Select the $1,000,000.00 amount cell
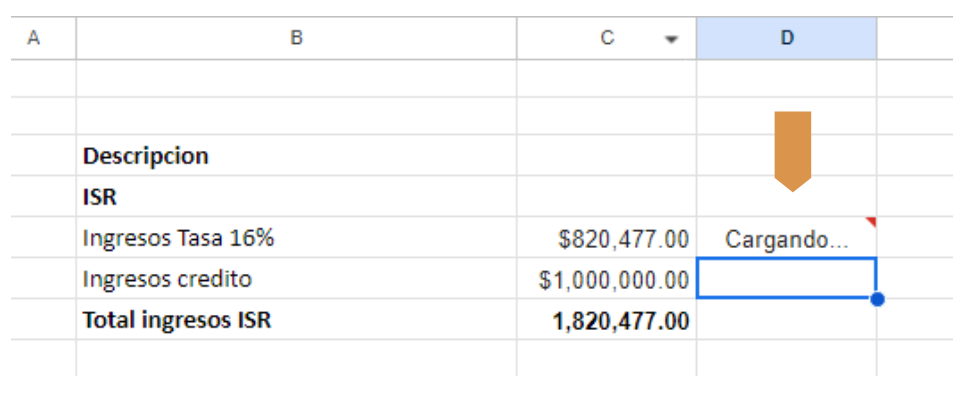 click(x=607, y=279)
